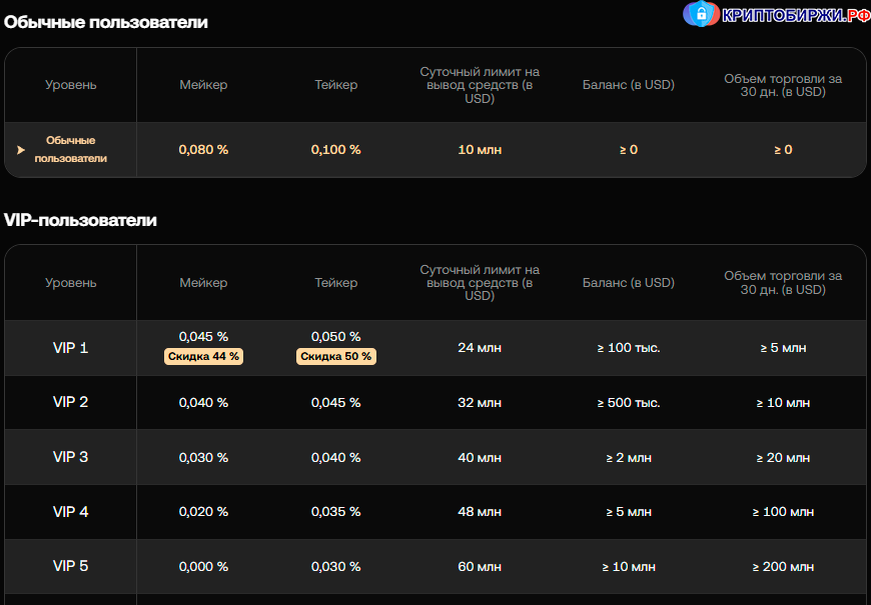Select the VIP 1 level cell

tap(71, 348)
